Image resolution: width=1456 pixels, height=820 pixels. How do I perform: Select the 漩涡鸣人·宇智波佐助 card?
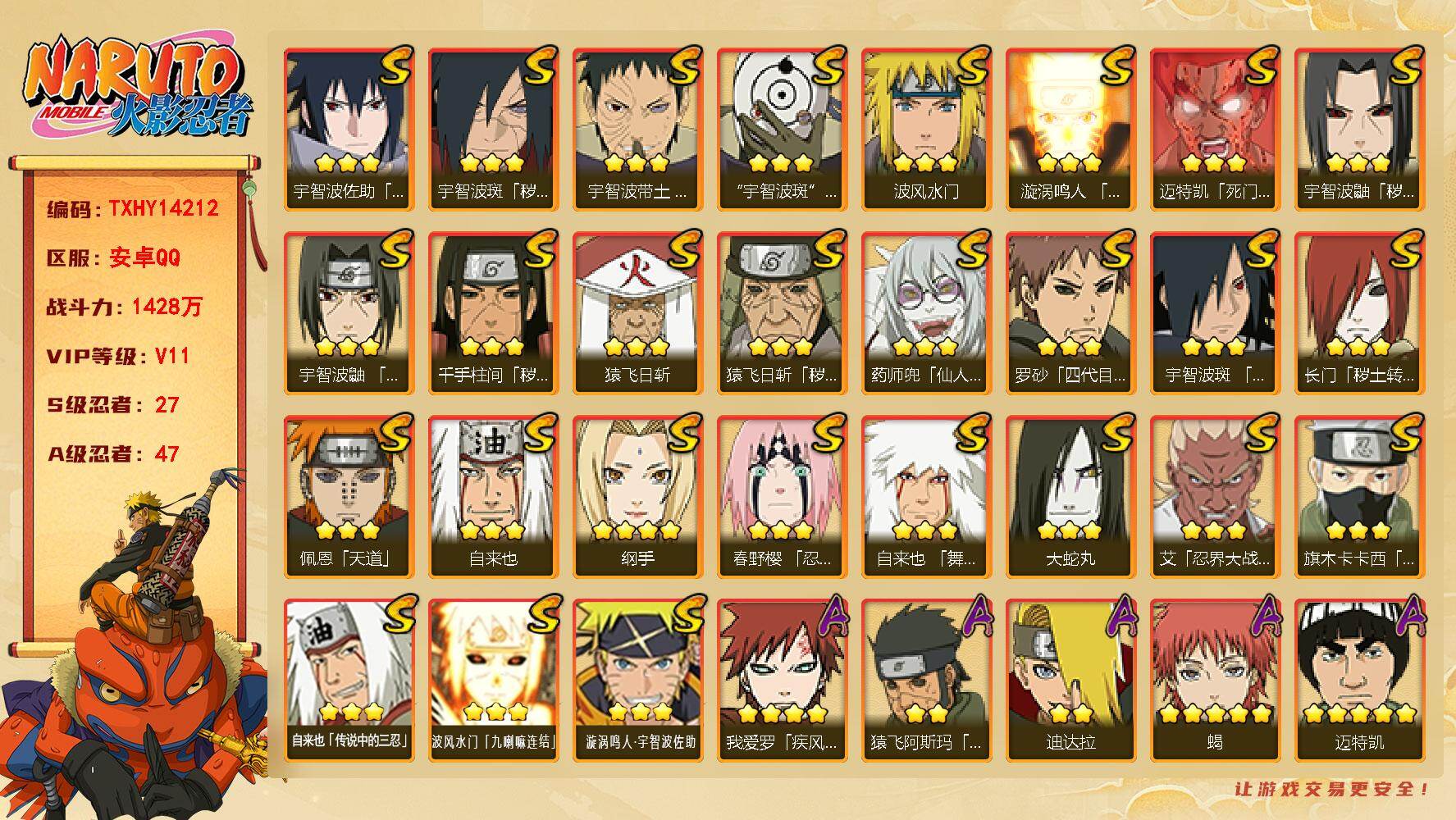coord(637,681)
